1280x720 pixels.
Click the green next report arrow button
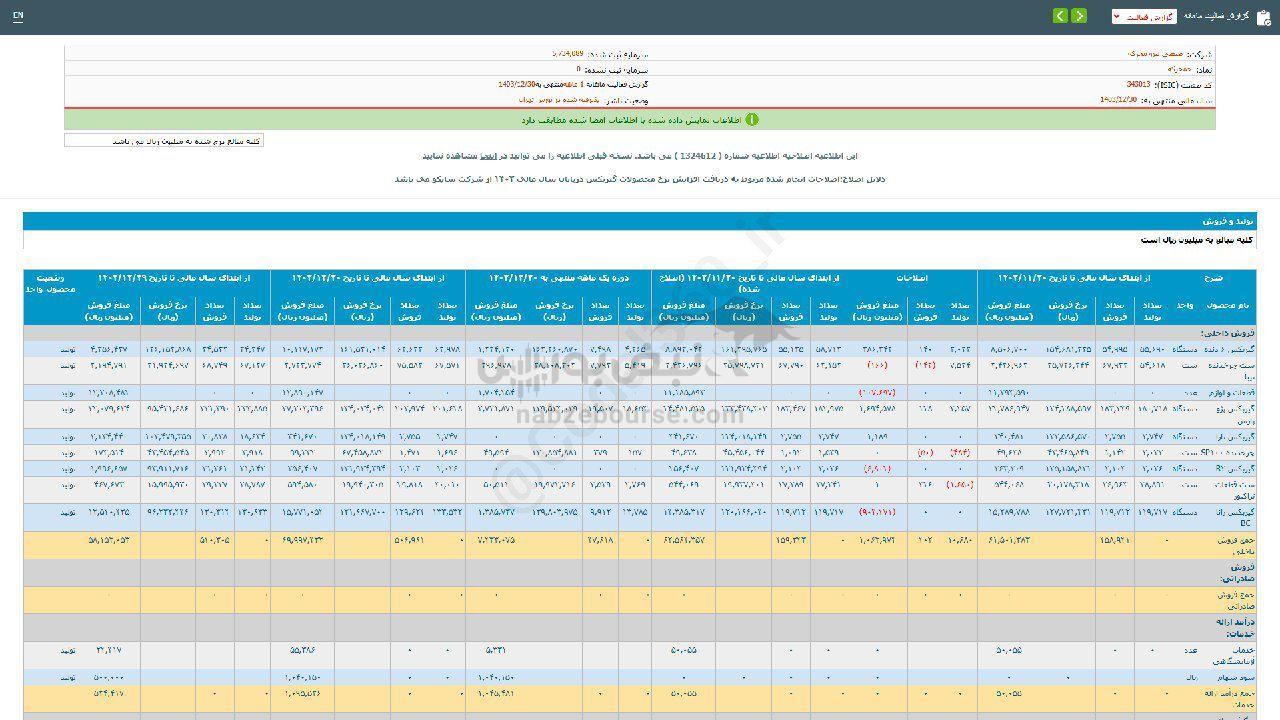click(x=1079, y=16)
